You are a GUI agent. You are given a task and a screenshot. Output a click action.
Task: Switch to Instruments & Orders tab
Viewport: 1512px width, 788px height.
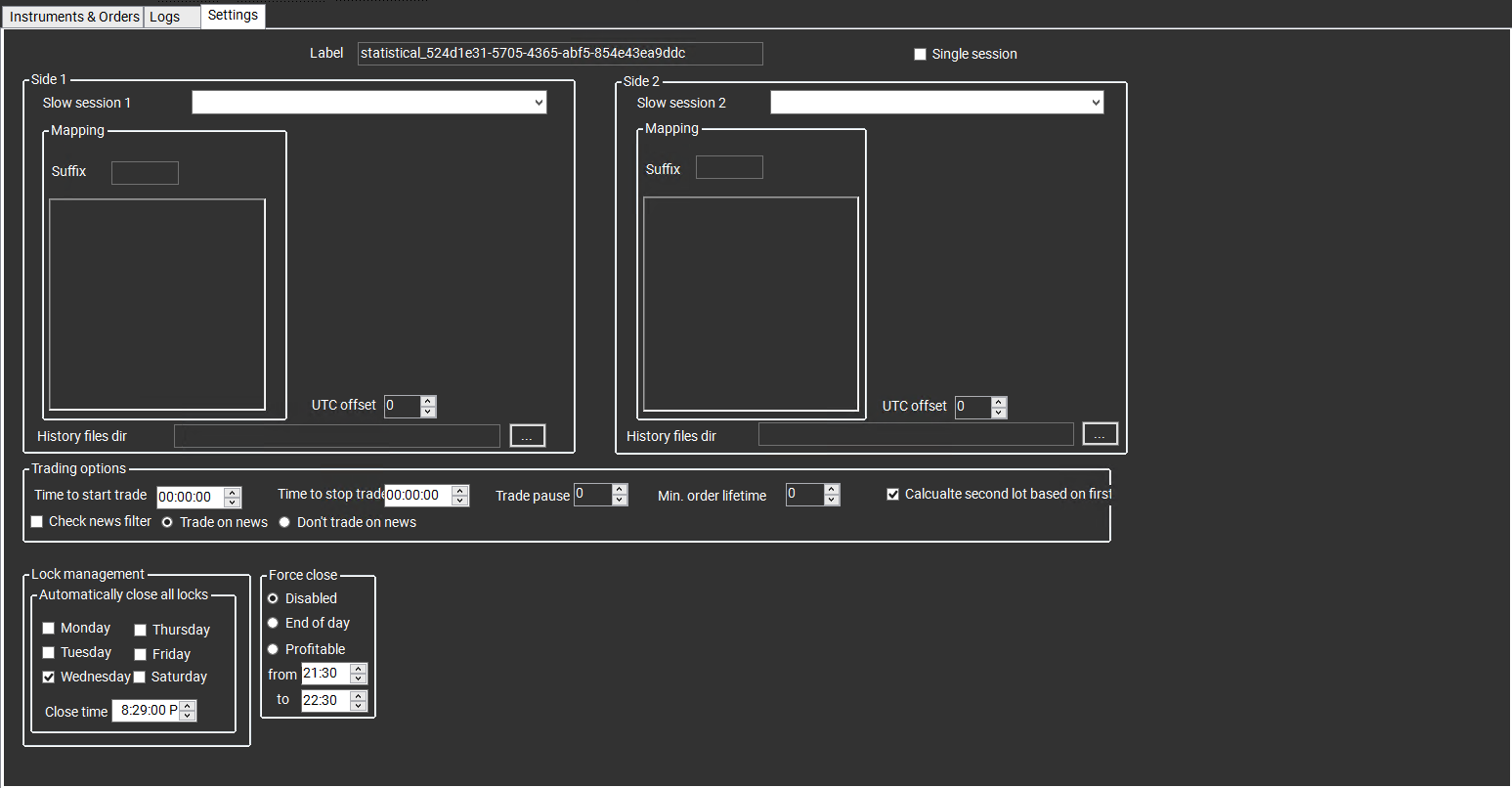pos(74,17)
